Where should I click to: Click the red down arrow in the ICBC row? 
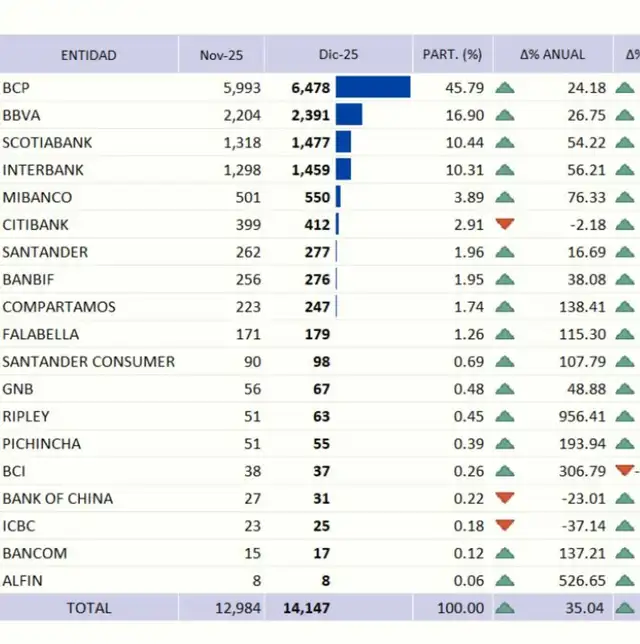505,525
